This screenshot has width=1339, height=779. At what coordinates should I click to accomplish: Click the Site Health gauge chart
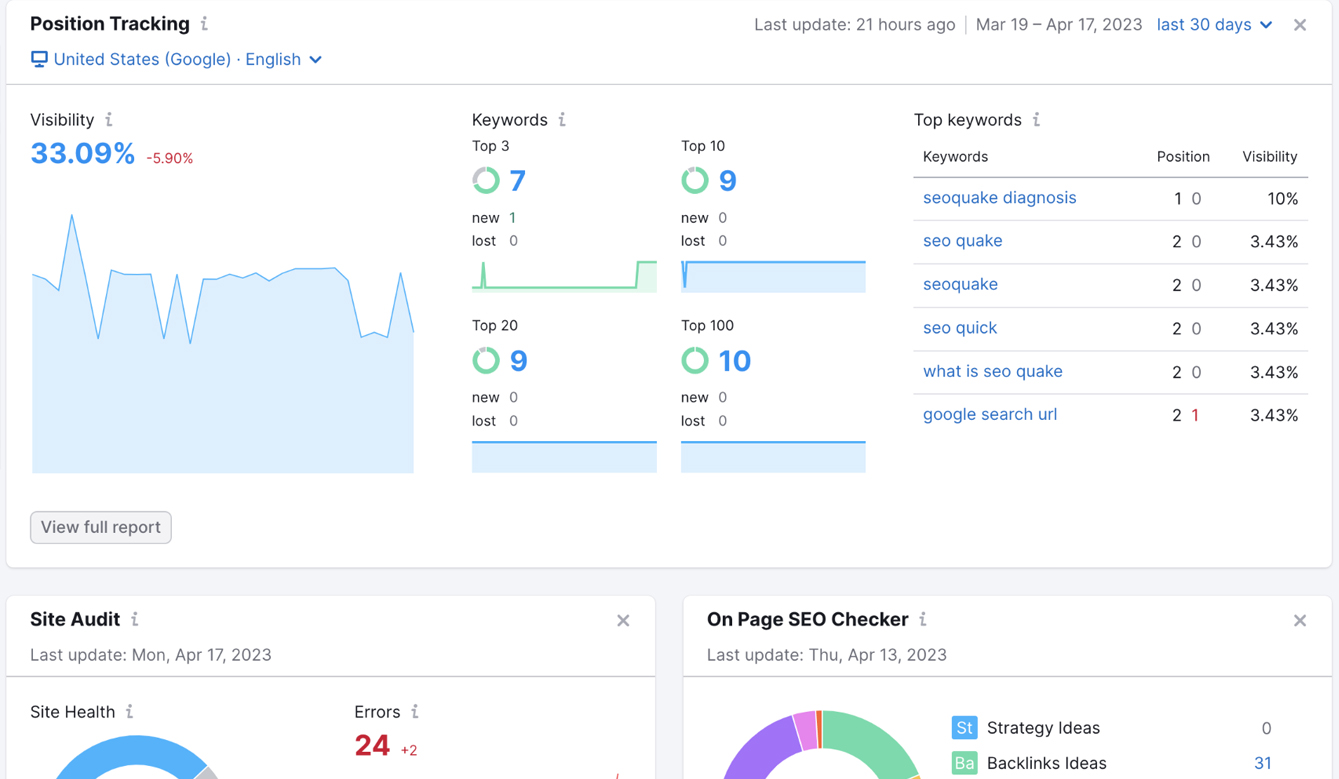[x=136, y=757]
